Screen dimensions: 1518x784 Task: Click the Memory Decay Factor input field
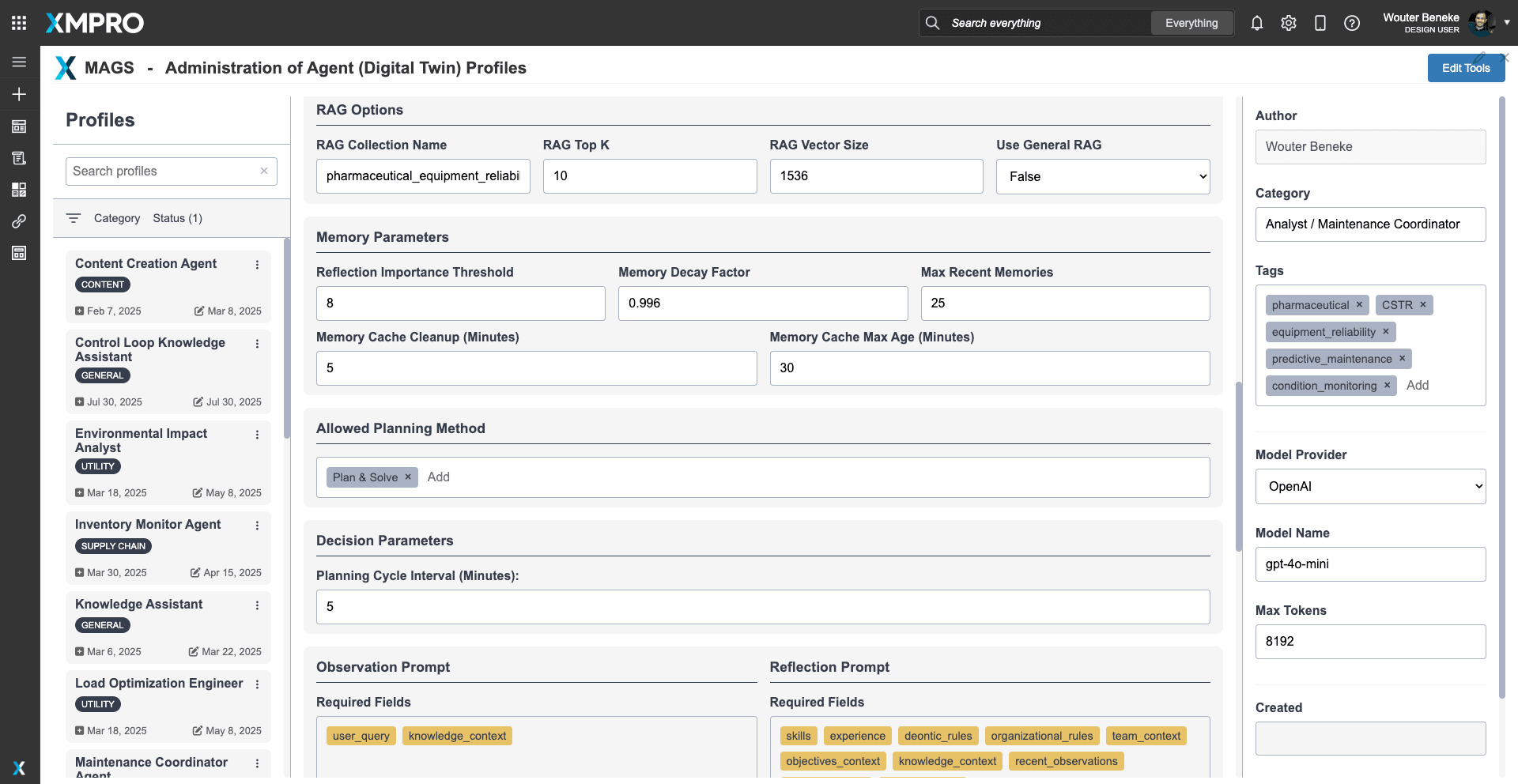click(762, 303)
